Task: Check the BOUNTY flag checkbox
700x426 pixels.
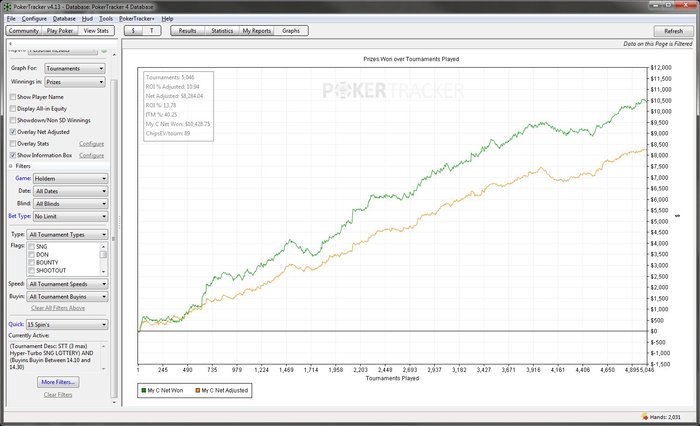Action: (32, 263)
